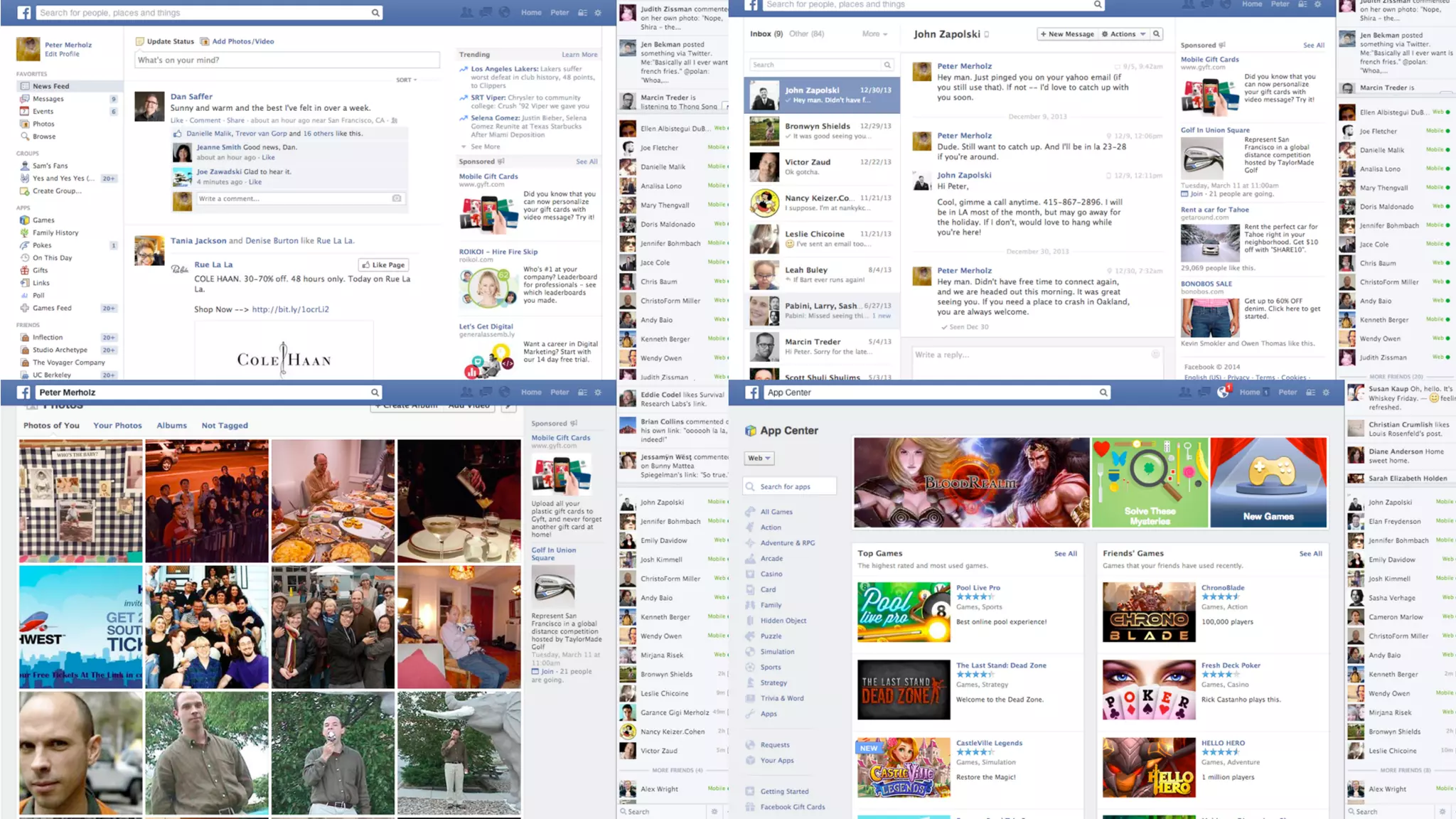The image size is (1456, 819).
Task: Click the search icon in App Center search bar
Action: (x=1103, y=392)
